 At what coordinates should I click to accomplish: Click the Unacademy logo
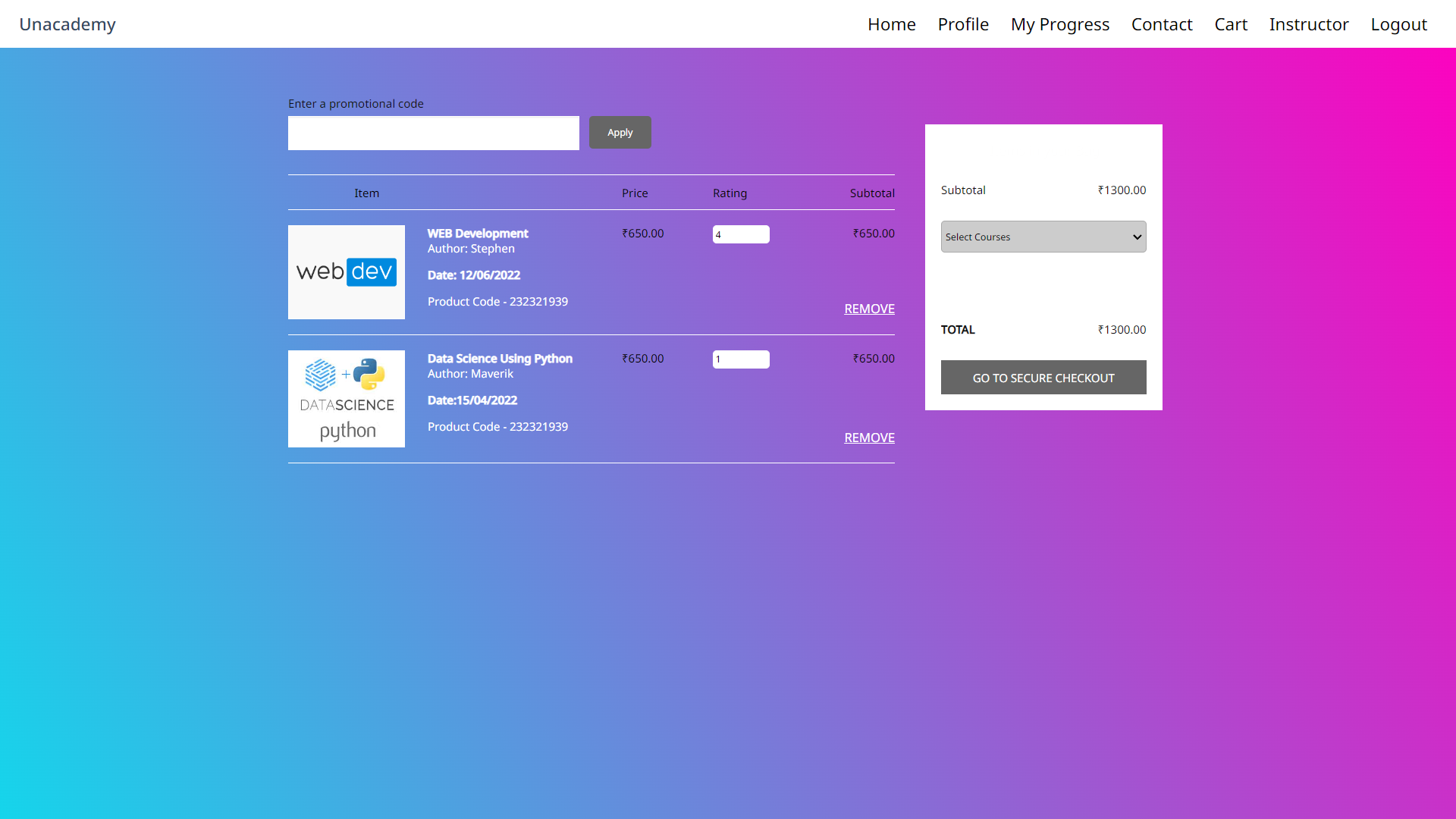point(67,24)
